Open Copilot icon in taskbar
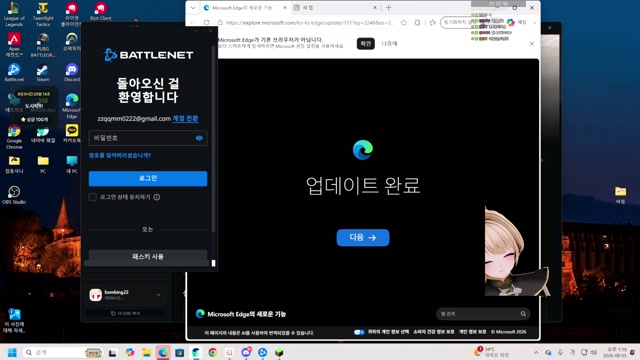Screen dimensions: 640x360 [x=130, y=352]
